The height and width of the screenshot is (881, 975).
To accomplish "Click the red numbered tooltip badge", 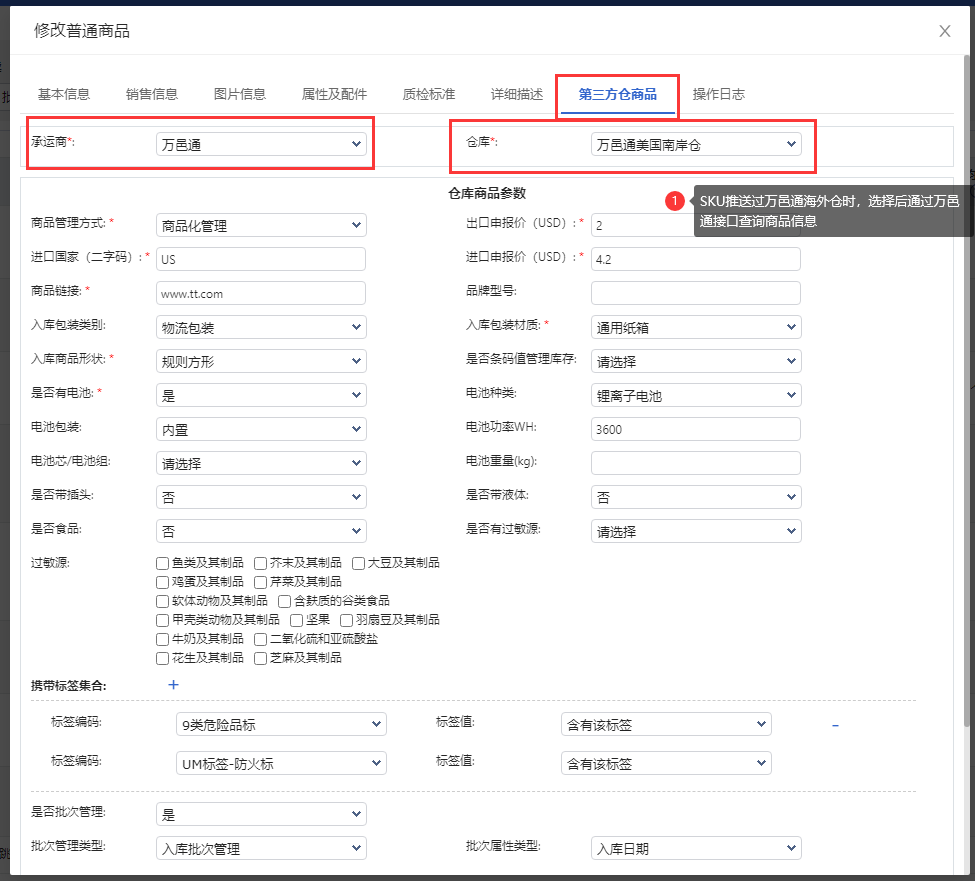I will 675,201.
